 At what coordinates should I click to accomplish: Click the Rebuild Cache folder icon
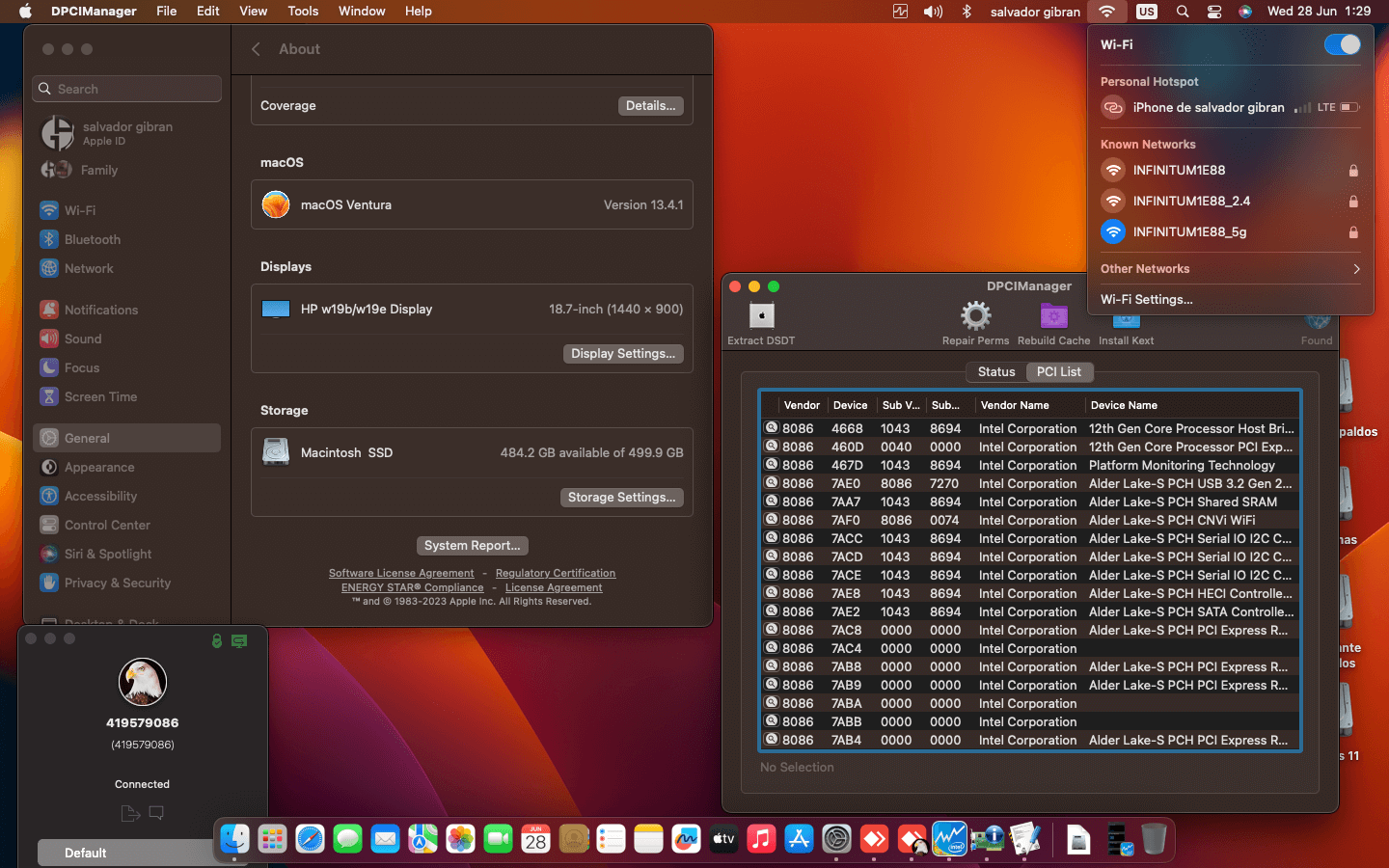(x=1053, y=315)
